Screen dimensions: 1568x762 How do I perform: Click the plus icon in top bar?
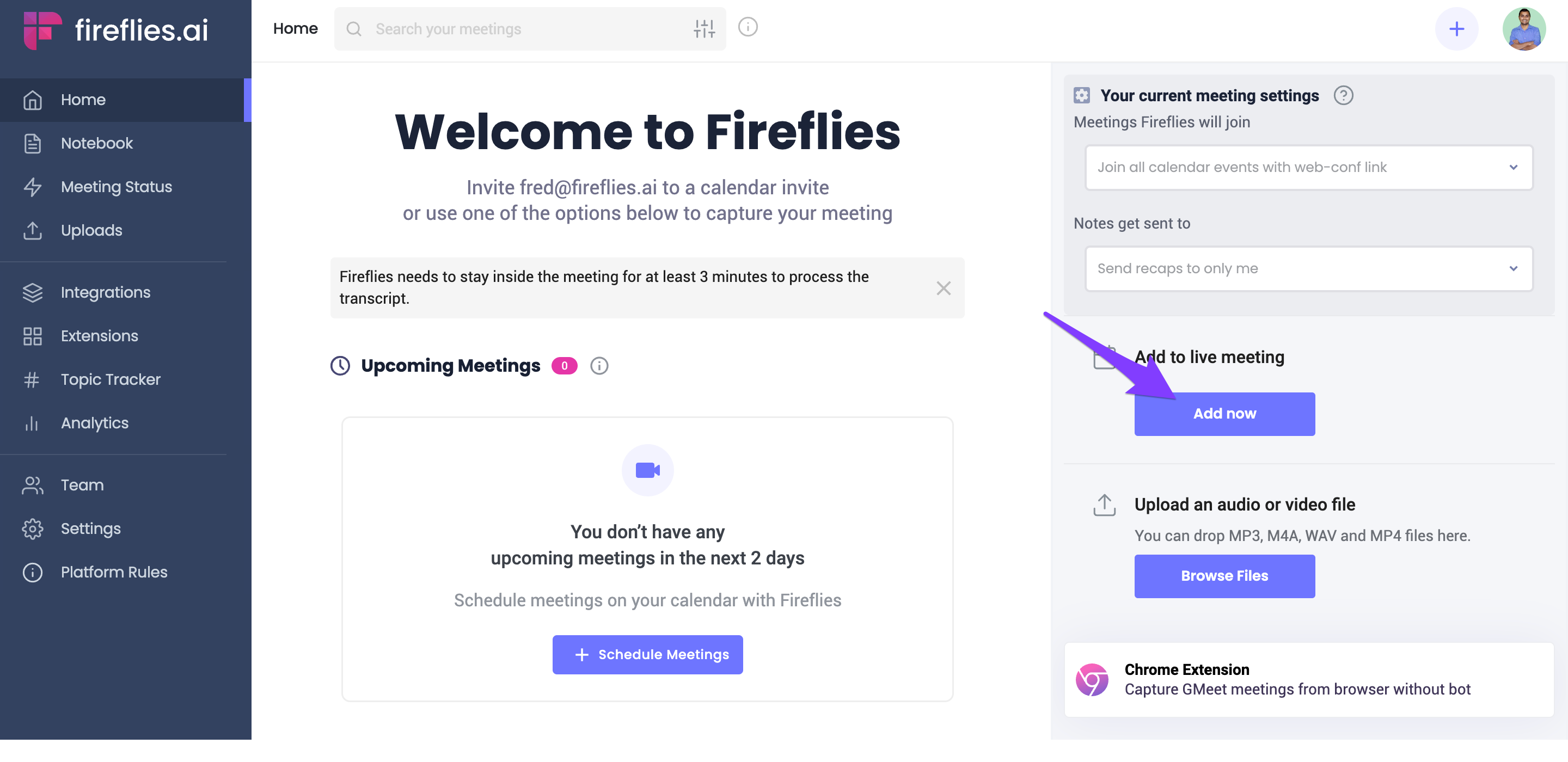[1456, 29]
